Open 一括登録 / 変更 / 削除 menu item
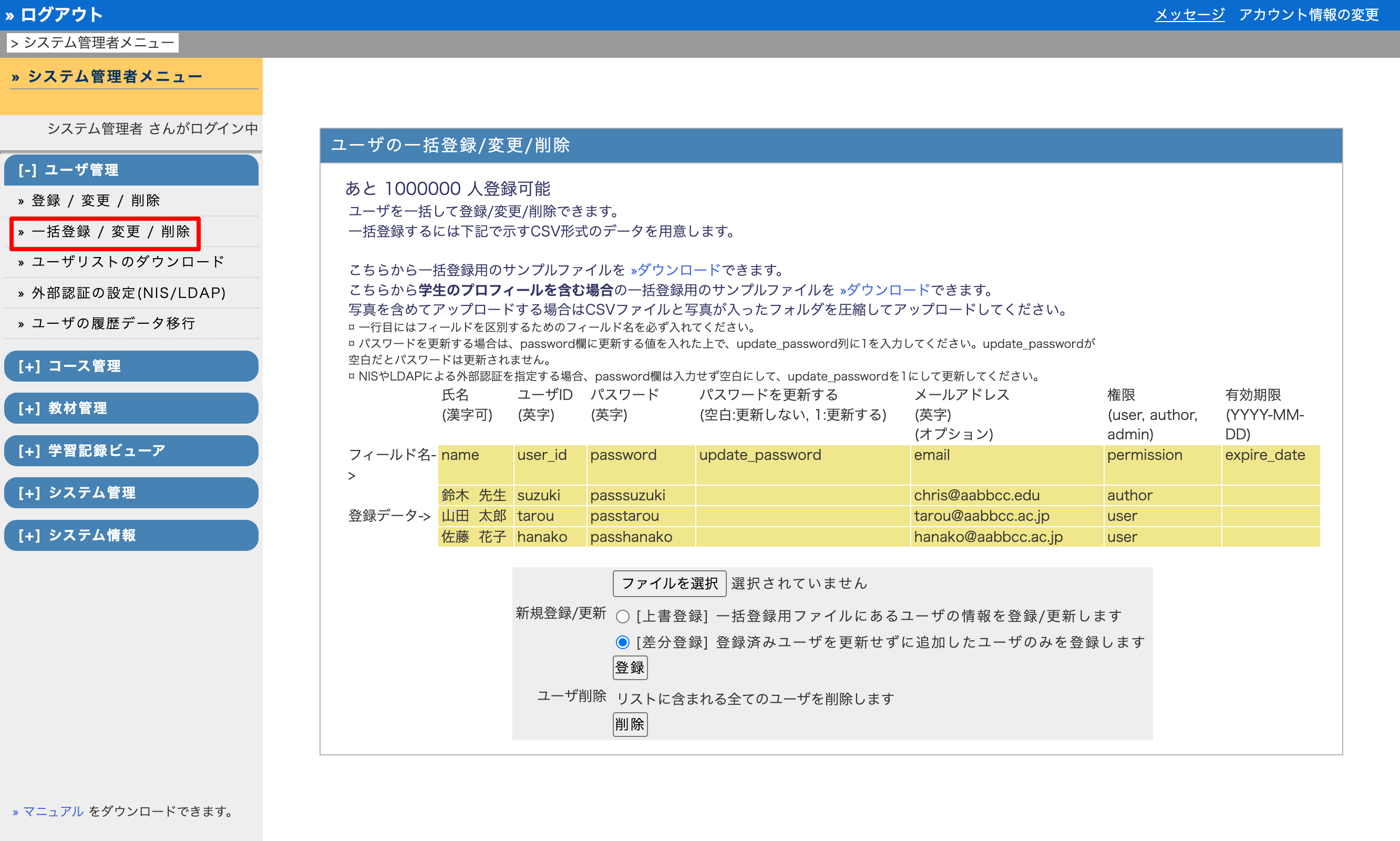The width and height of the screenshot is (1400, 841). pos(110,232)
